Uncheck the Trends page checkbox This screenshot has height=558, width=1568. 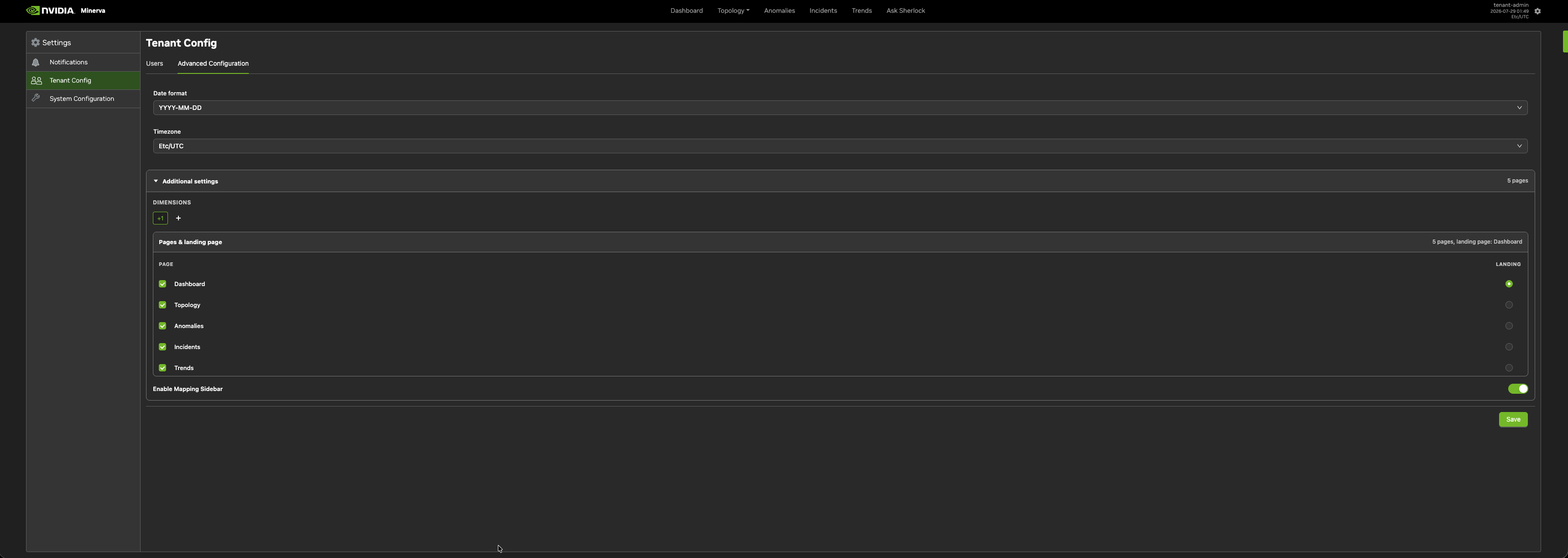point(162,368)
